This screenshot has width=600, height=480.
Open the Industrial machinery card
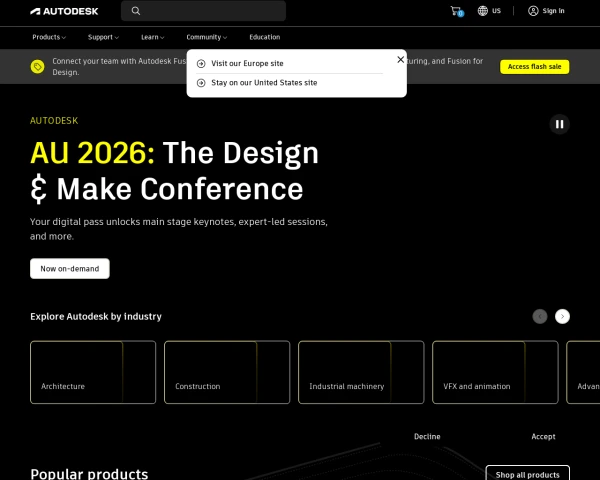361,372
